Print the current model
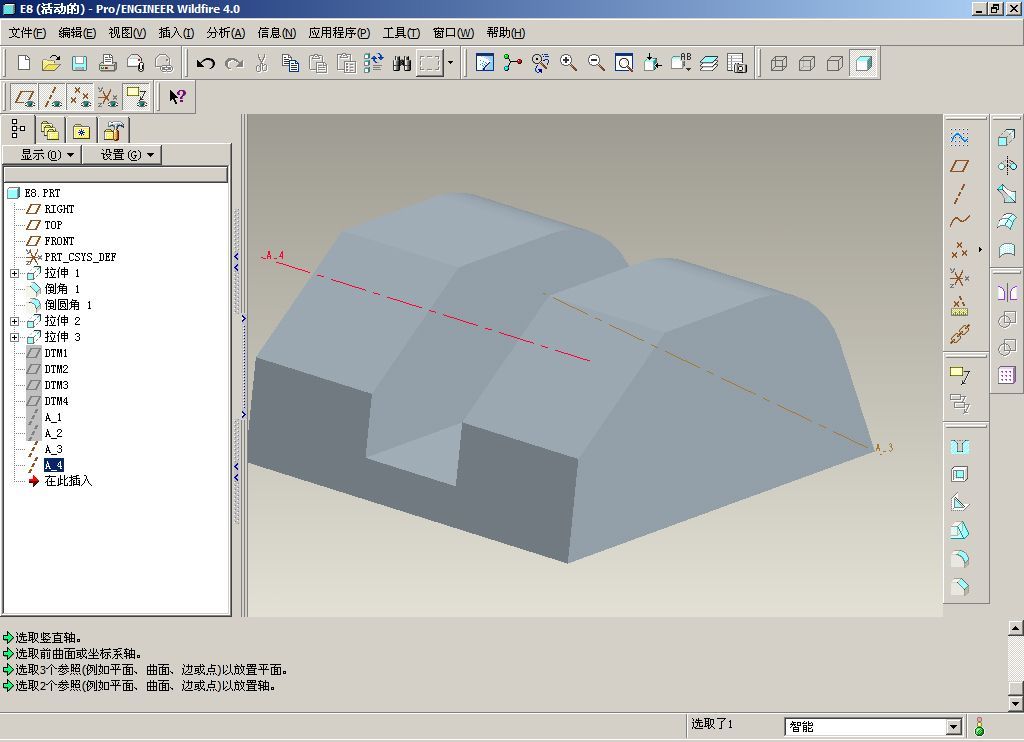Screen dimensions: 1024x742 (x=107, y=63)
